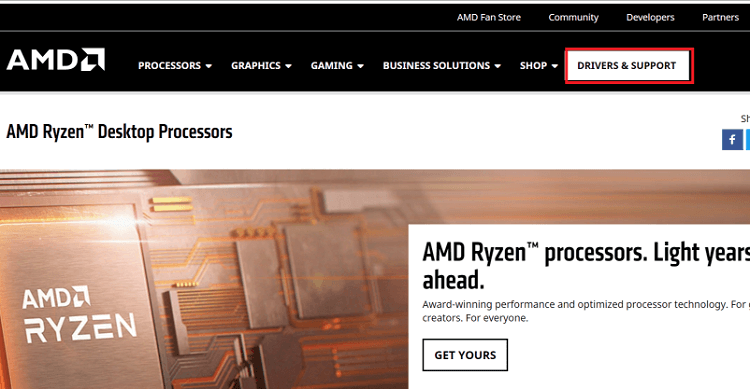Image resolution: width=750 pixels, height=389 pixels.
Task: Click the 'Award-winning performance' description text
Action: point(586,311)
